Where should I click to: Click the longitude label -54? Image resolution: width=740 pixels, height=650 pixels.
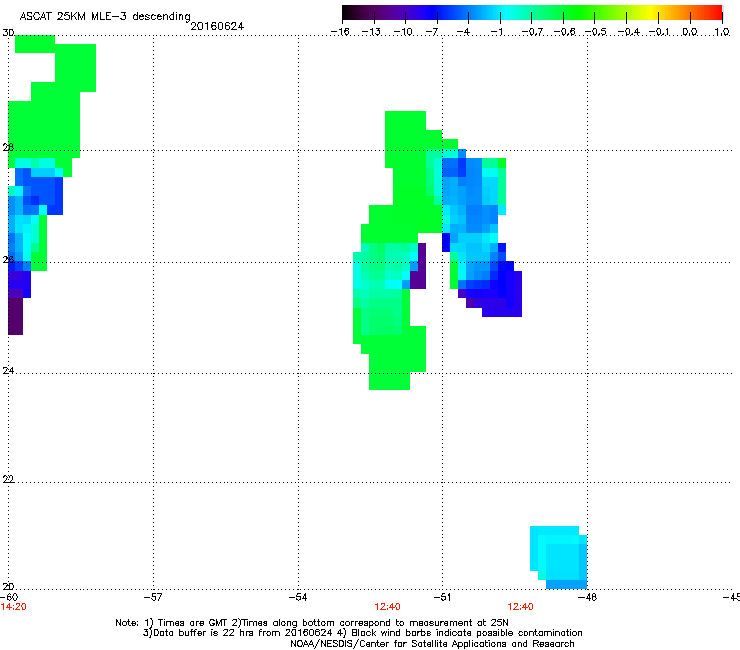[298, 597]
